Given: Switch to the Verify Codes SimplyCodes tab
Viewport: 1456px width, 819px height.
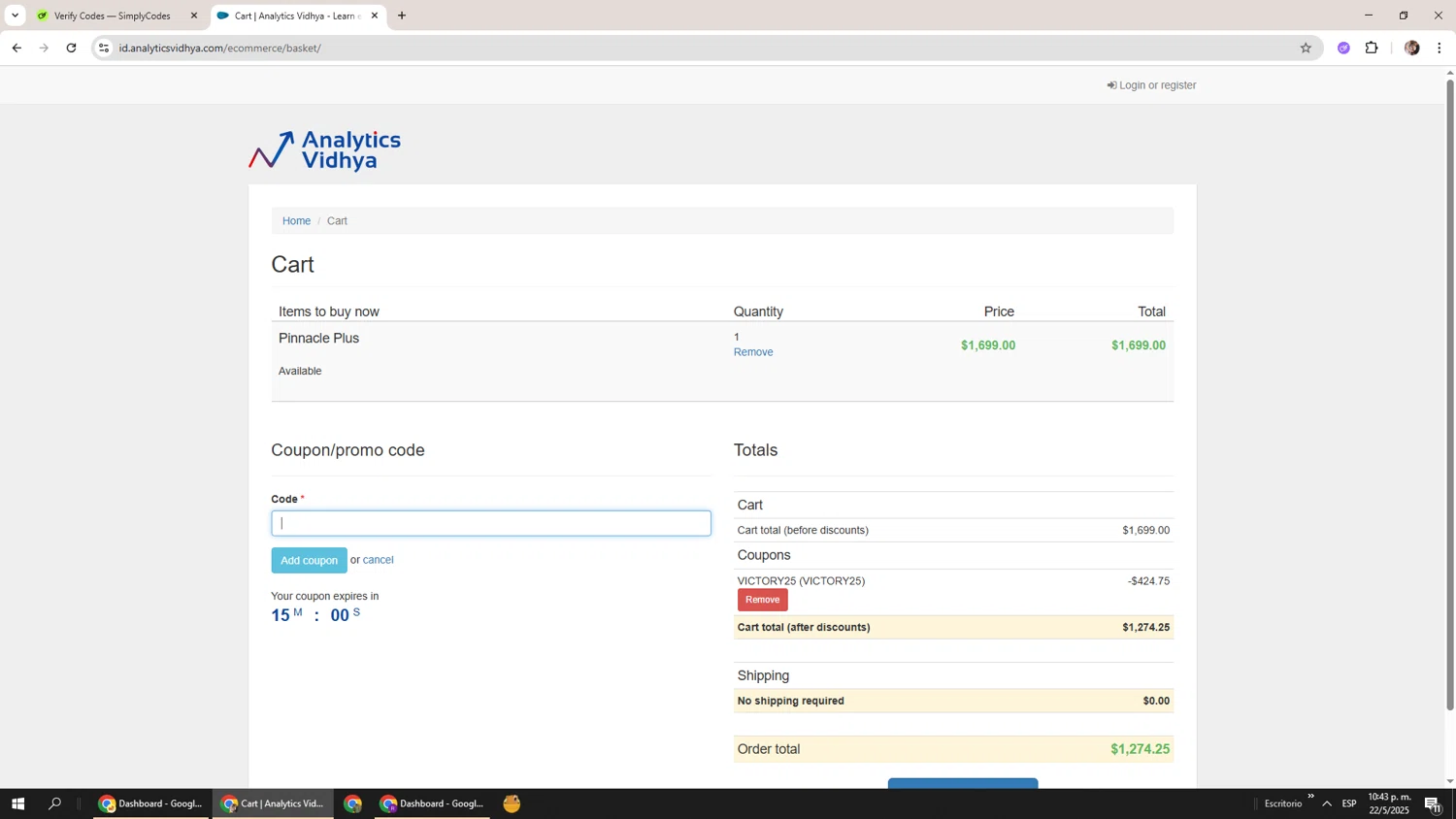Looking at the screenshot, I should click(112, 16).
